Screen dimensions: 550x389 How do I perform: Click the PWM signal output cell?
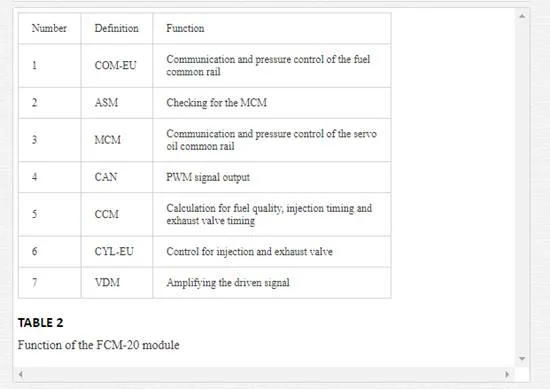[272, 177]
